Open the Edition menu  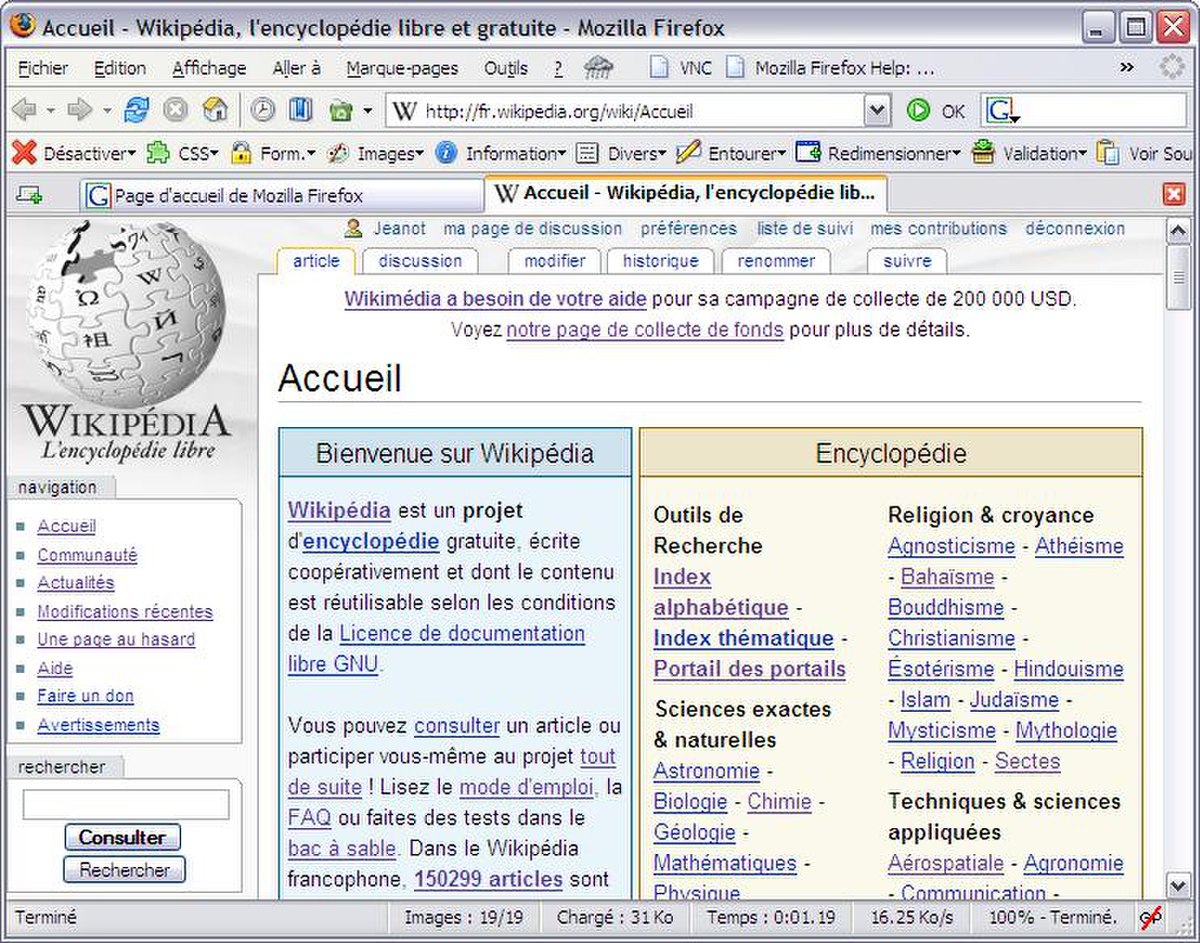(120, 68)
